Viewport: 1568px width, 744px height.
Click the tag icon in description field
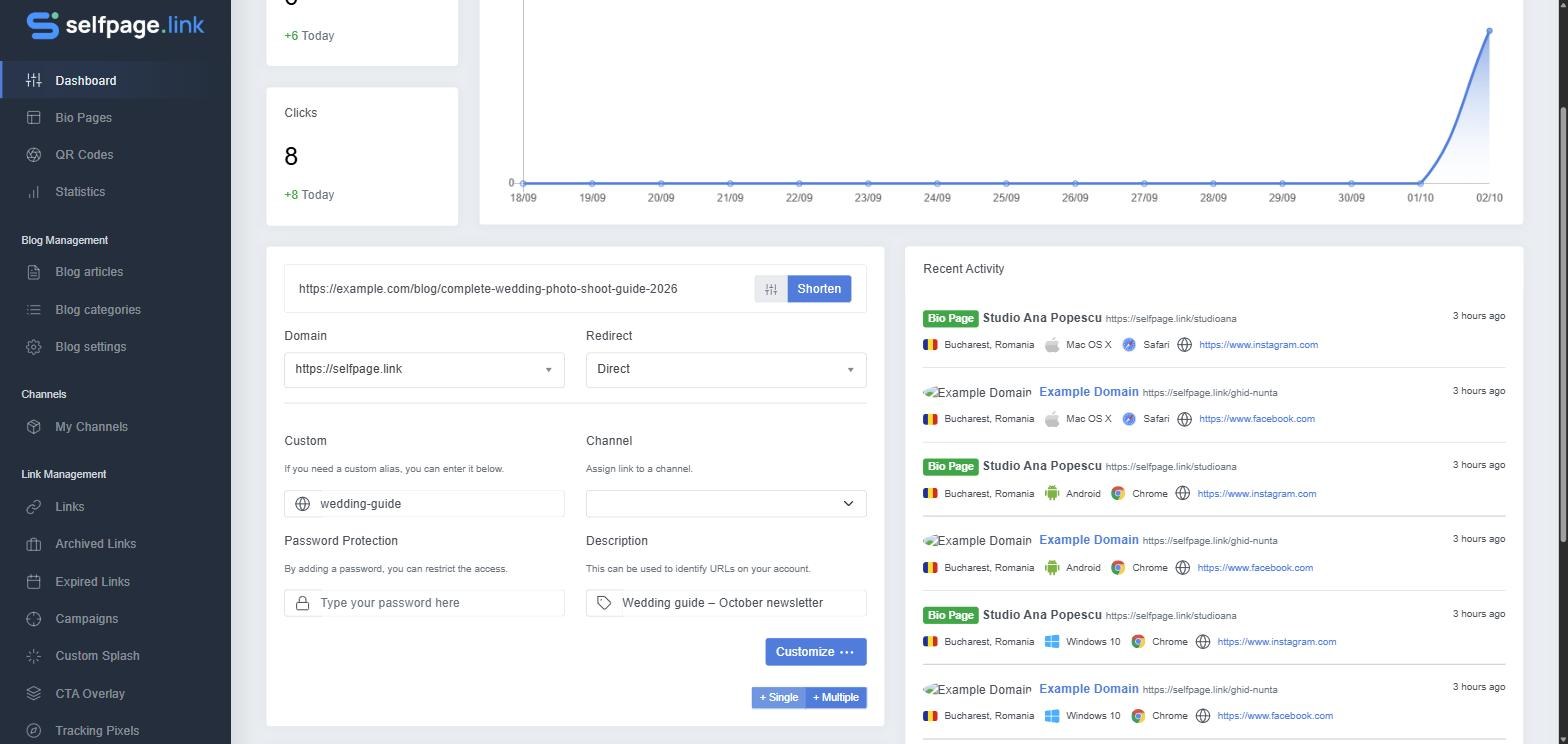(x=604, y=603)
